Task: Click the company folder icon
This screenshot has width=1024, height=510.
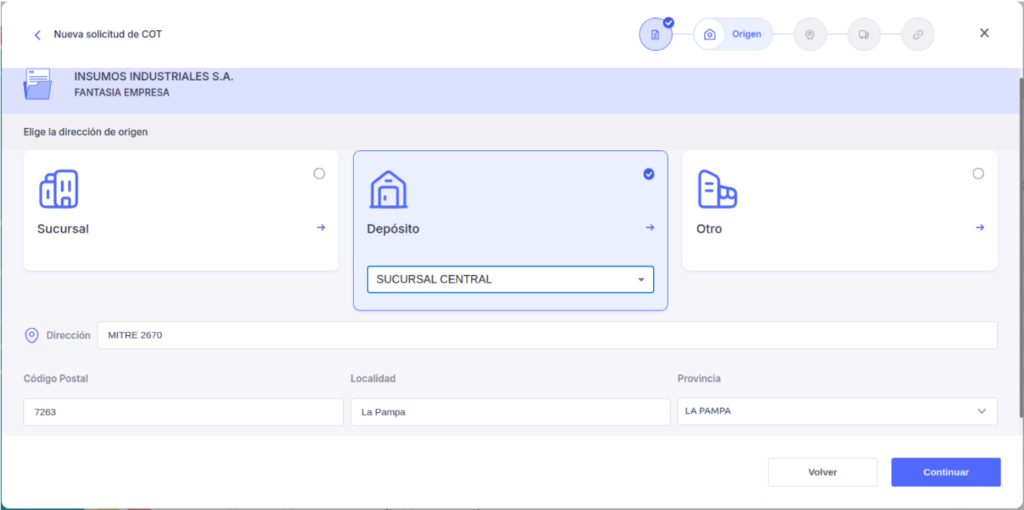Action: (x=37, y=84)
